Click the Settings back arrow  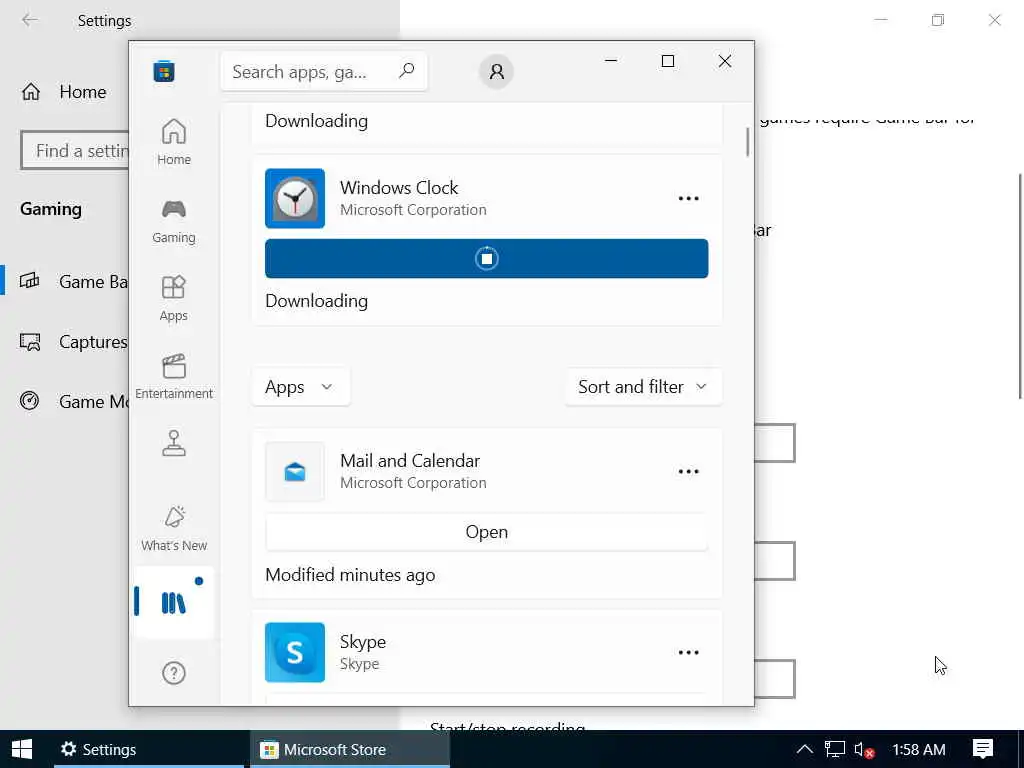point(30,20)
